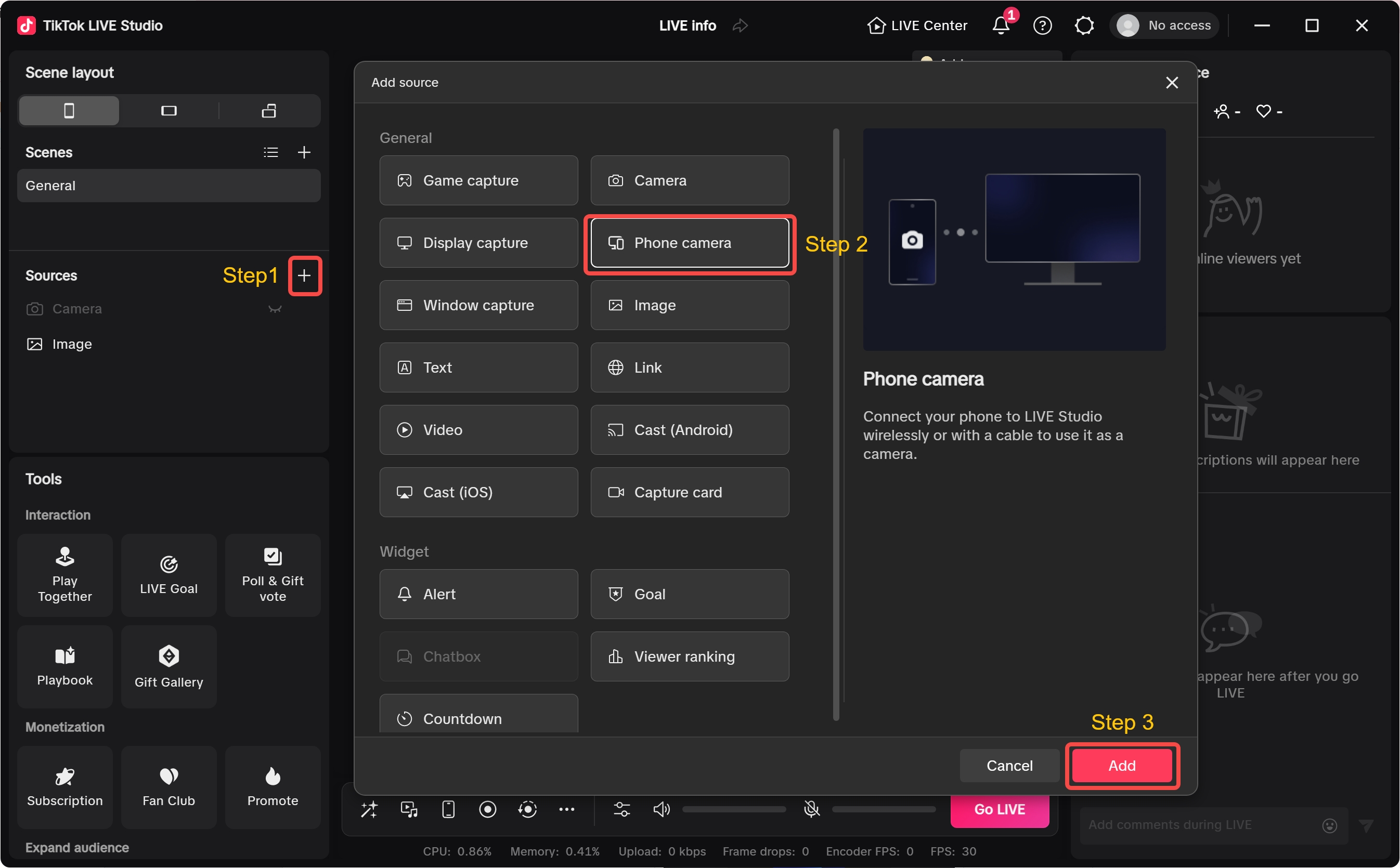This screenshot has height=868, width=1400.
Task: Open LIVE Center
Action: tap(916, 25)
